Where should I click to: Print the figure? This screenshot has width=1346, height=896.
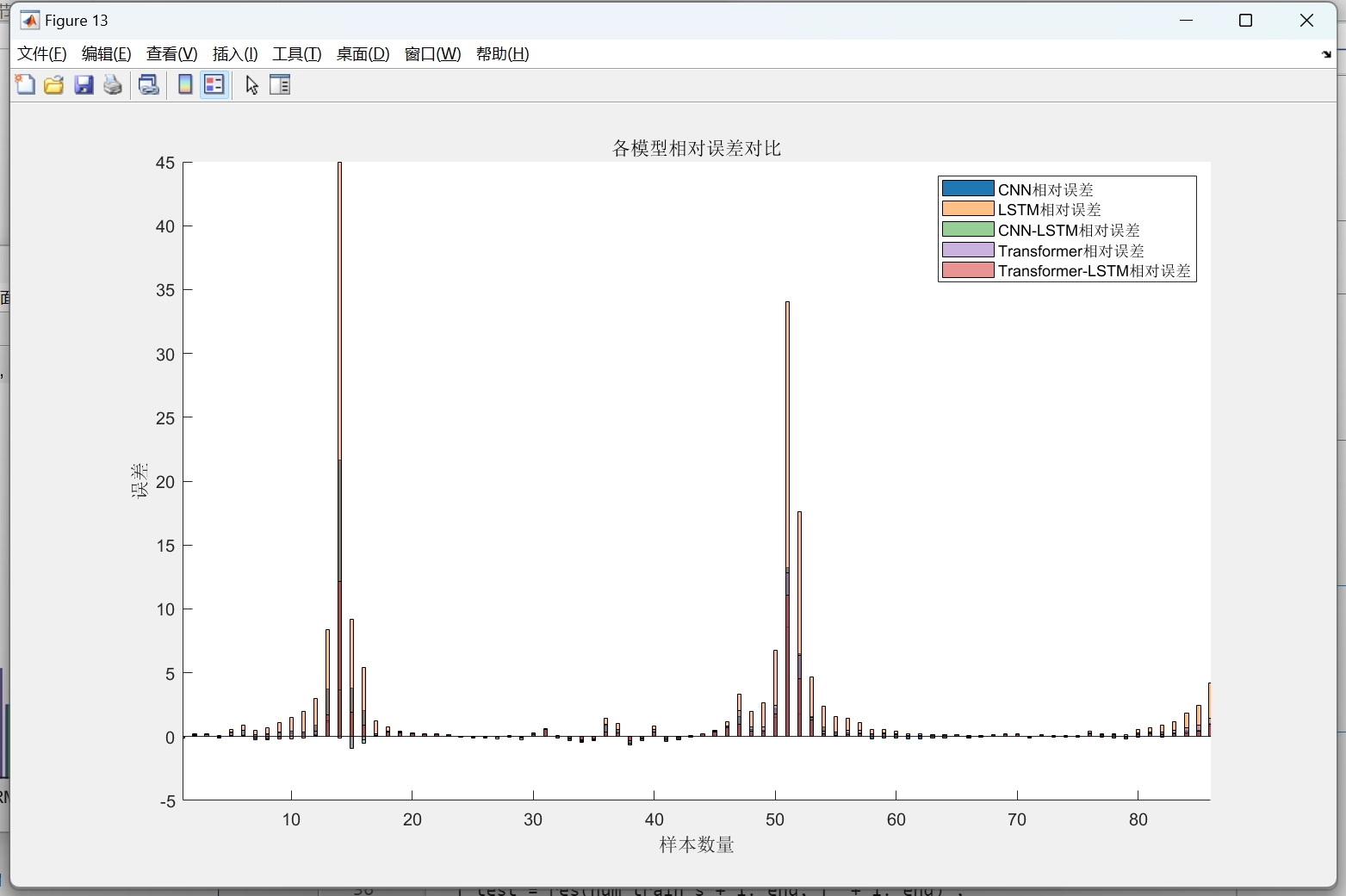point(112,85)
